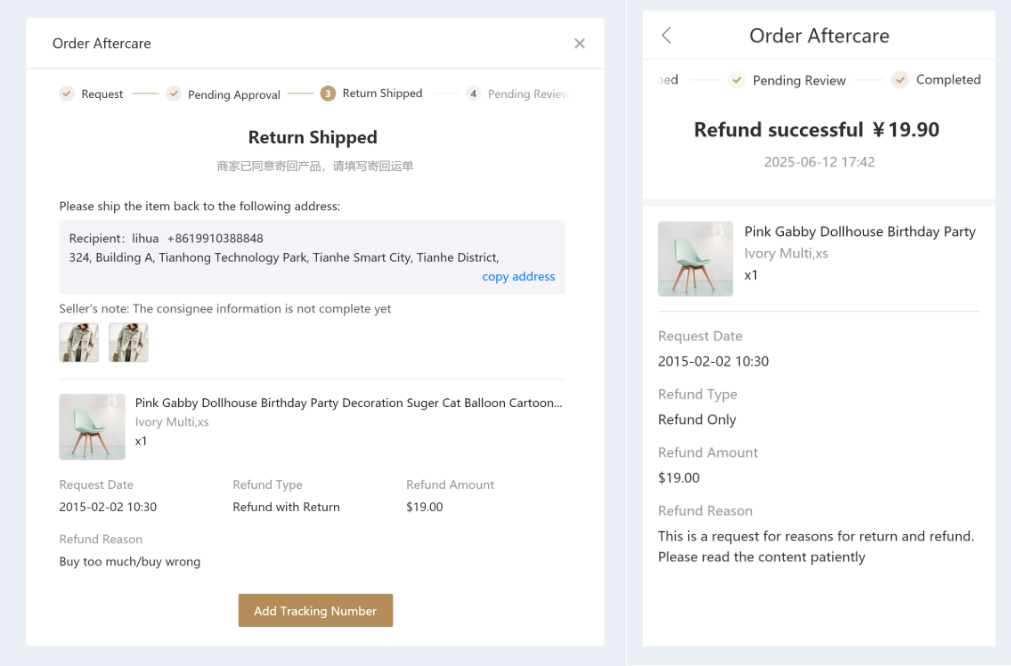This screenshot has width=1011, height=666.
Task: Click the recipient address text box
Action: pyautogui.click(x=311, y=256)
